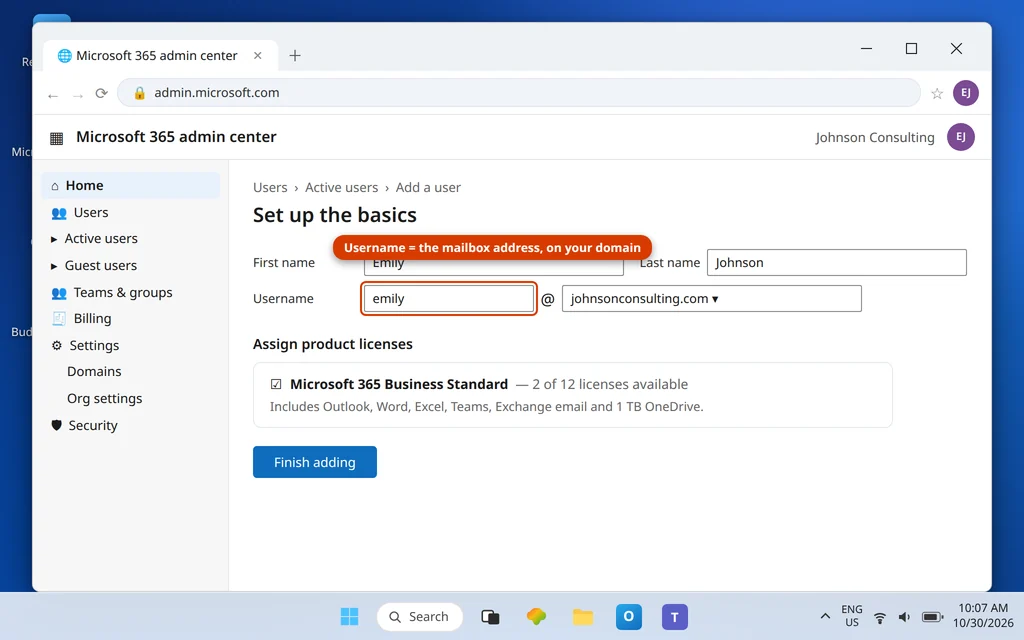The height and width of the screenshot is (640, 1024).
Task: Click the Microsoft 365 admin center title
Action: point(176,137)
